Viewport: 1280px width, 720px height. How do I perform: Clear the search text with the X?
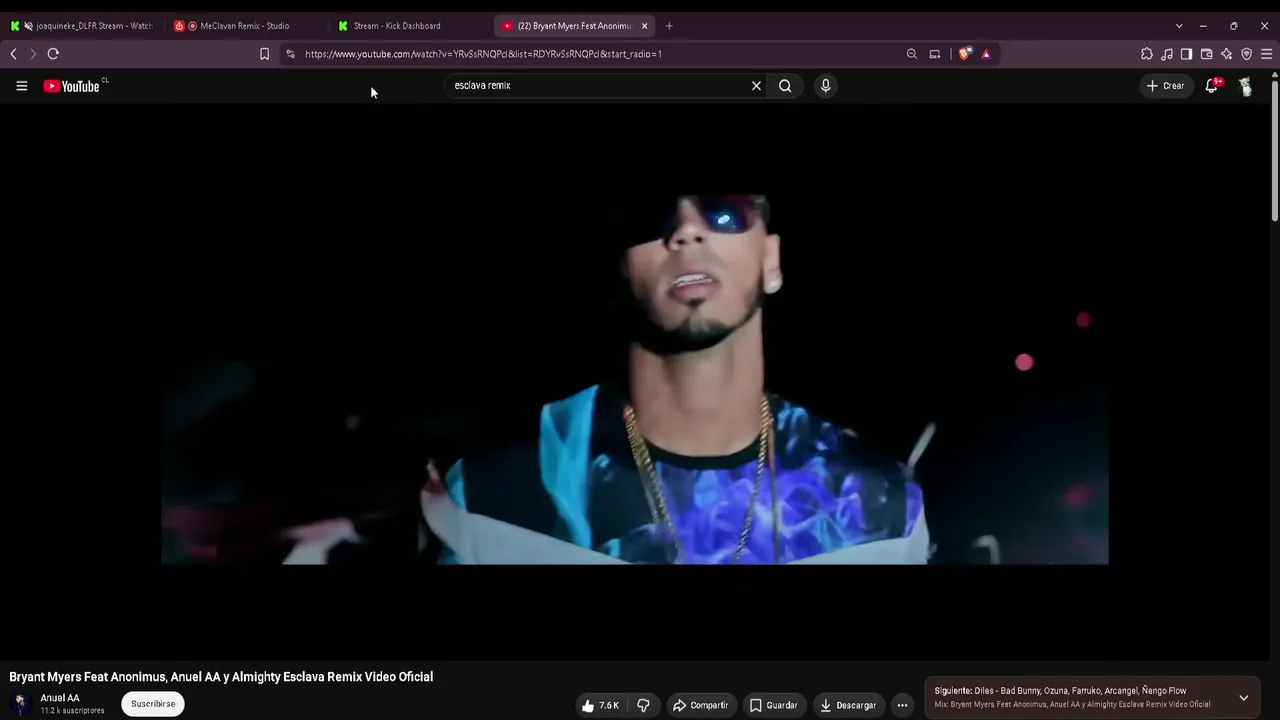[756, 86]
